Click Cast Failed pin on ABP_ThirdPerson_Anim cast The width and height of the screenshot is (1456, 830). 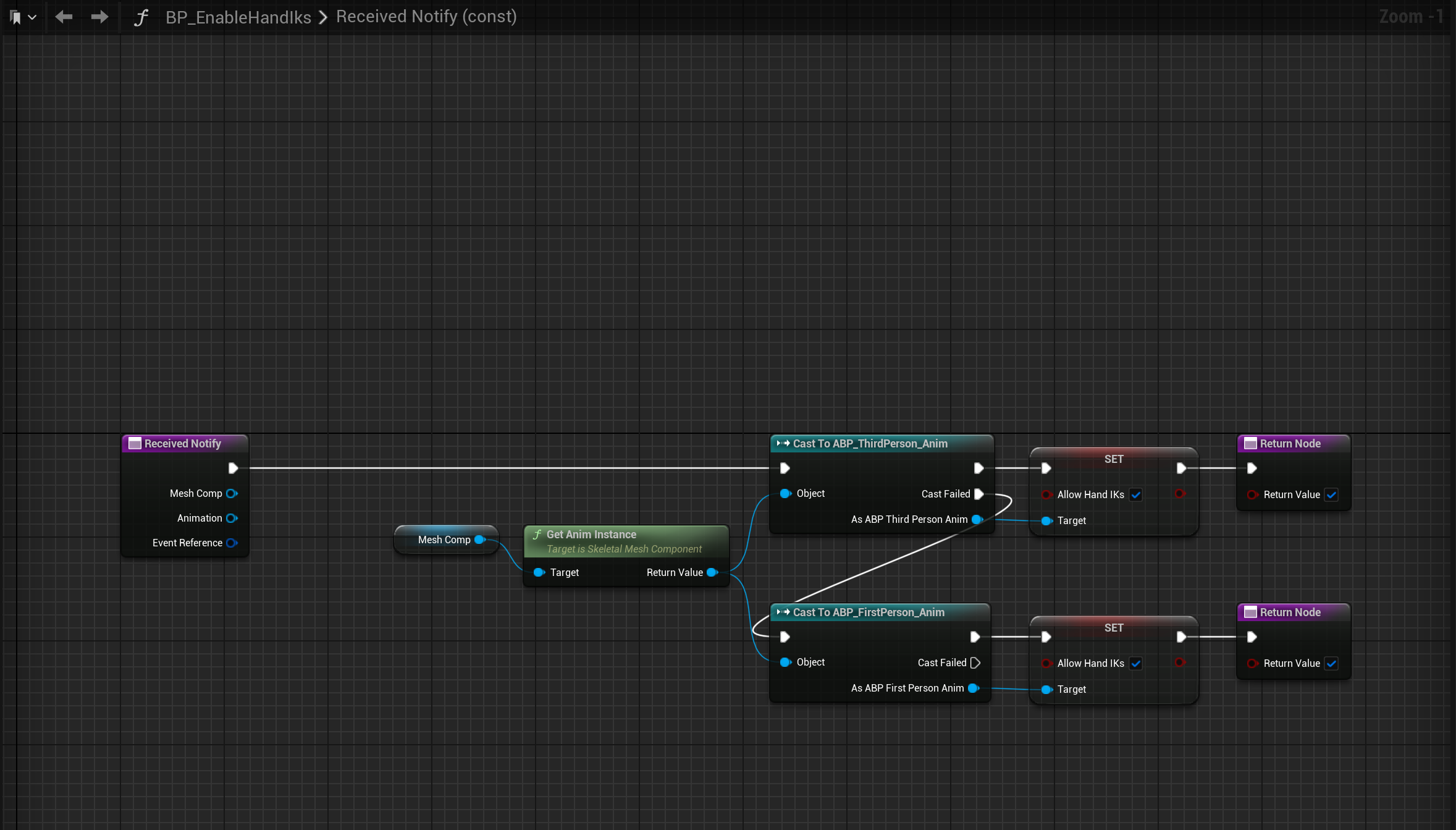coord(978,494)
